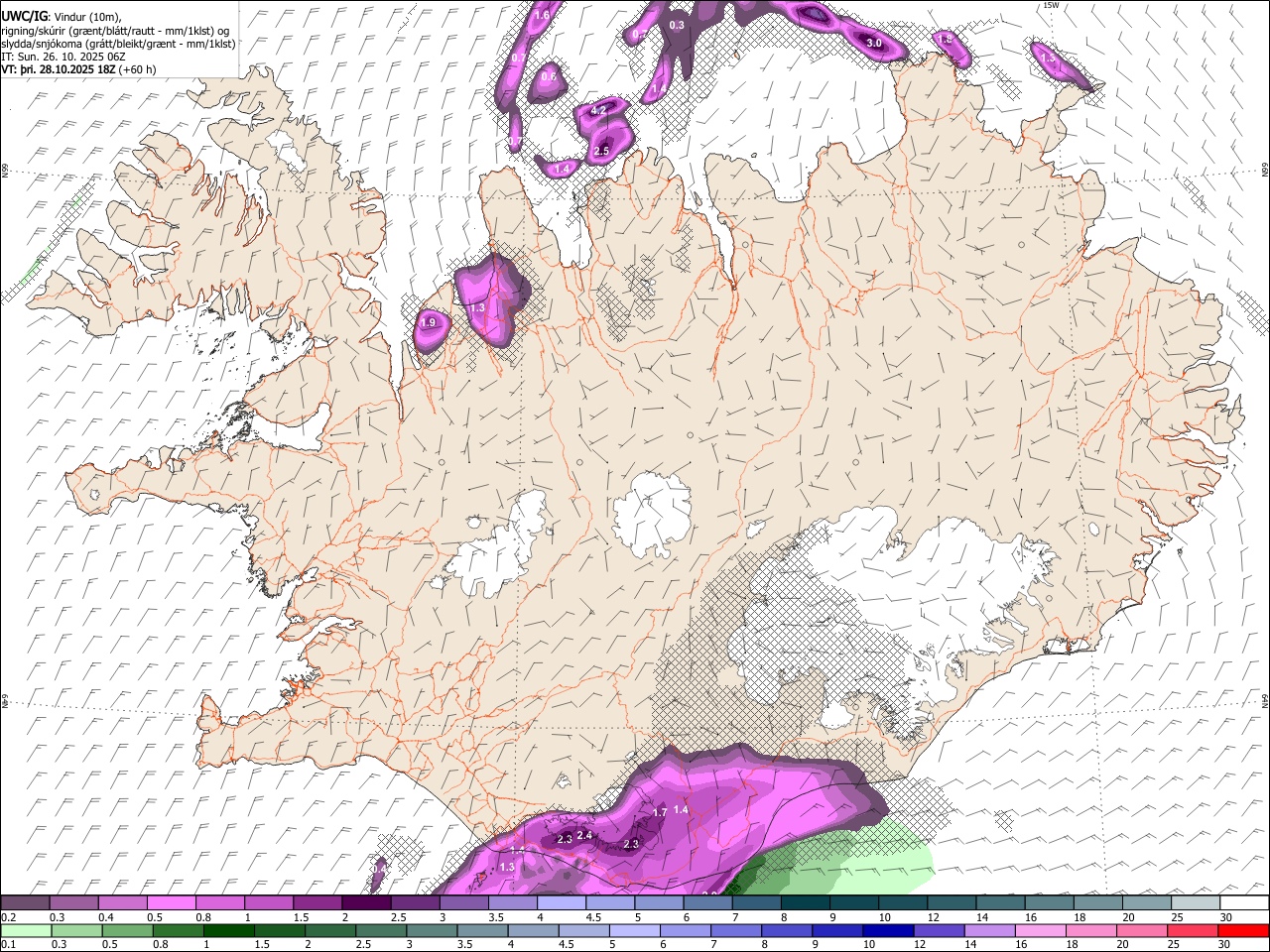Screen dimensions: 1270x952
Task: Click the 1.9 snowfall value label
Action: [x=428, y=323]
